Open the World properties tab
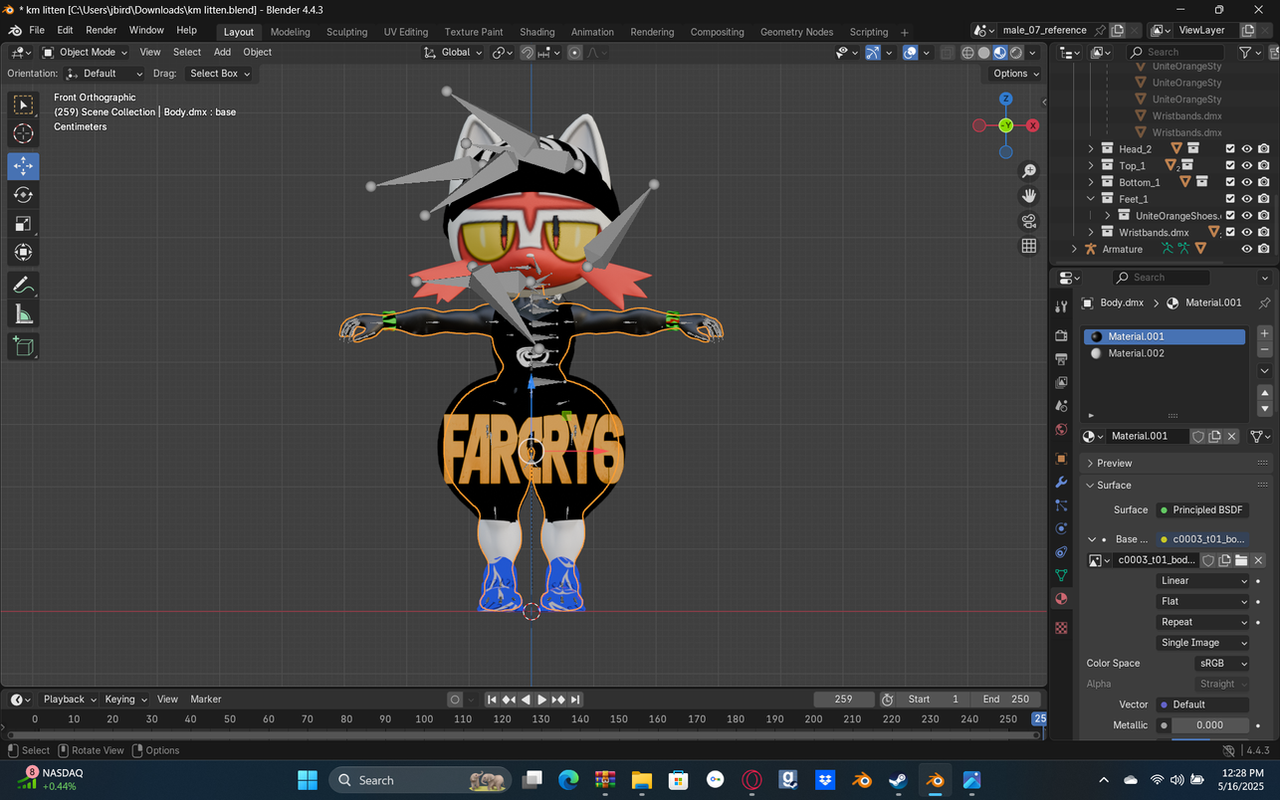Screen dimensions: 1280x800 (1061, 430)
